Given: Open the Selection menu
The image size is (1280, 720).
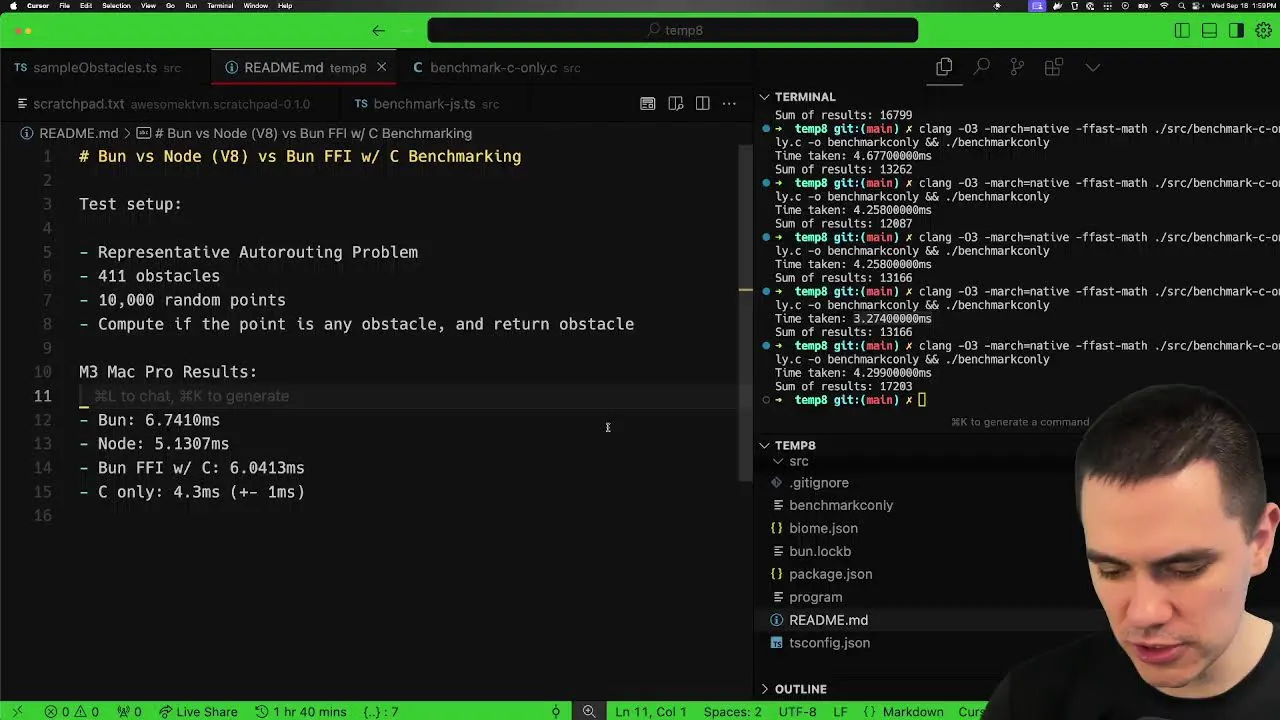Looking at the screenshot, I should (116, 5).
